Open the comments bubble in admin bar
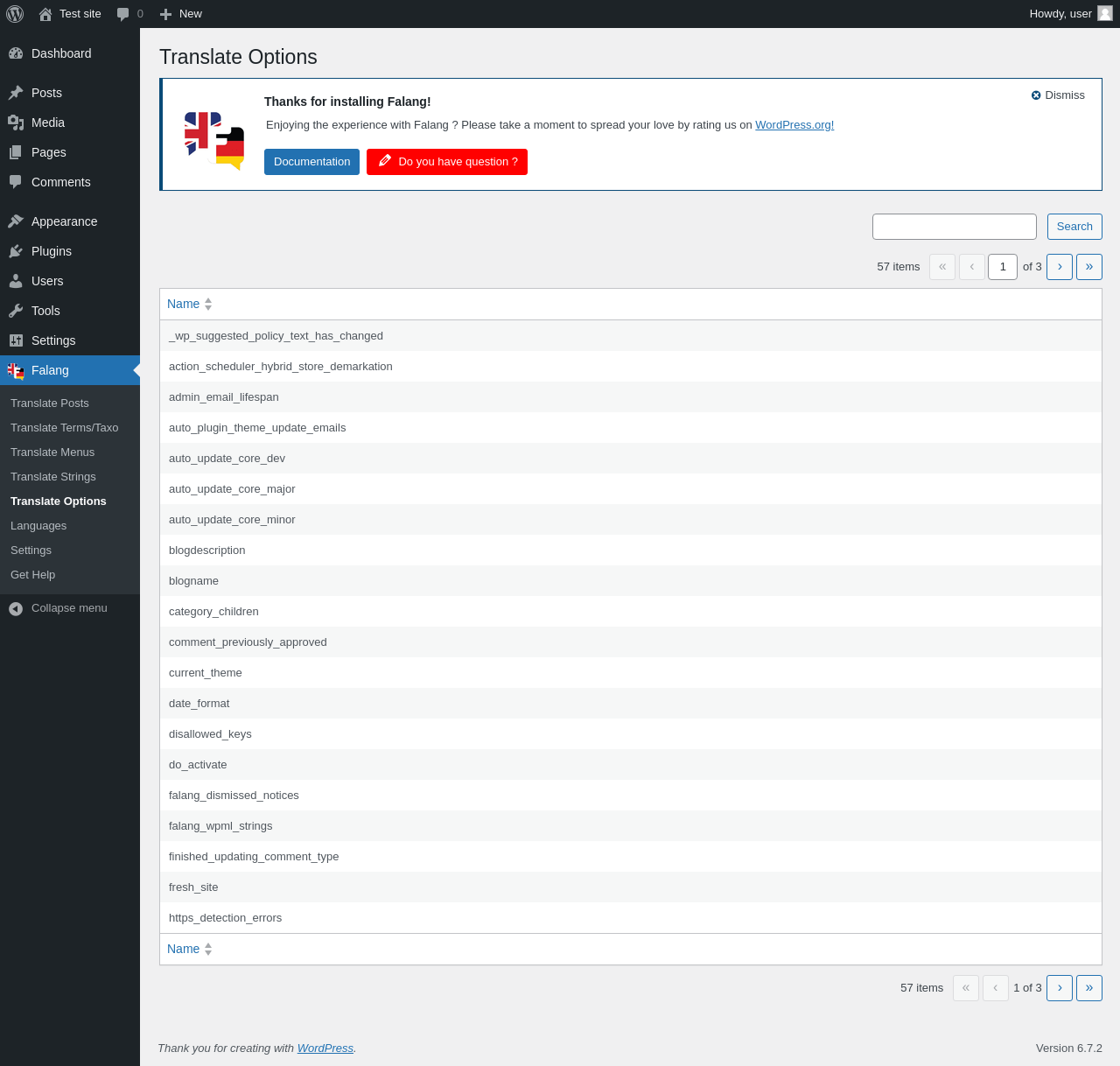 click(123, 14)
